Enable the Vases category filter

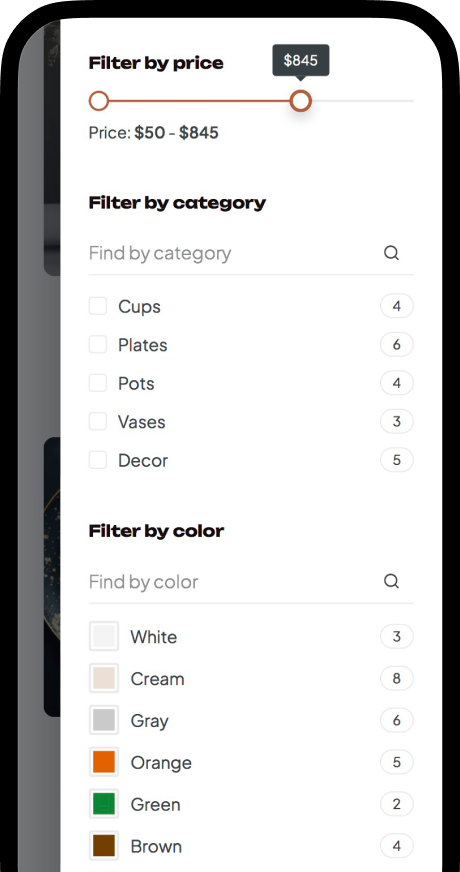click(x=98, y=422)
